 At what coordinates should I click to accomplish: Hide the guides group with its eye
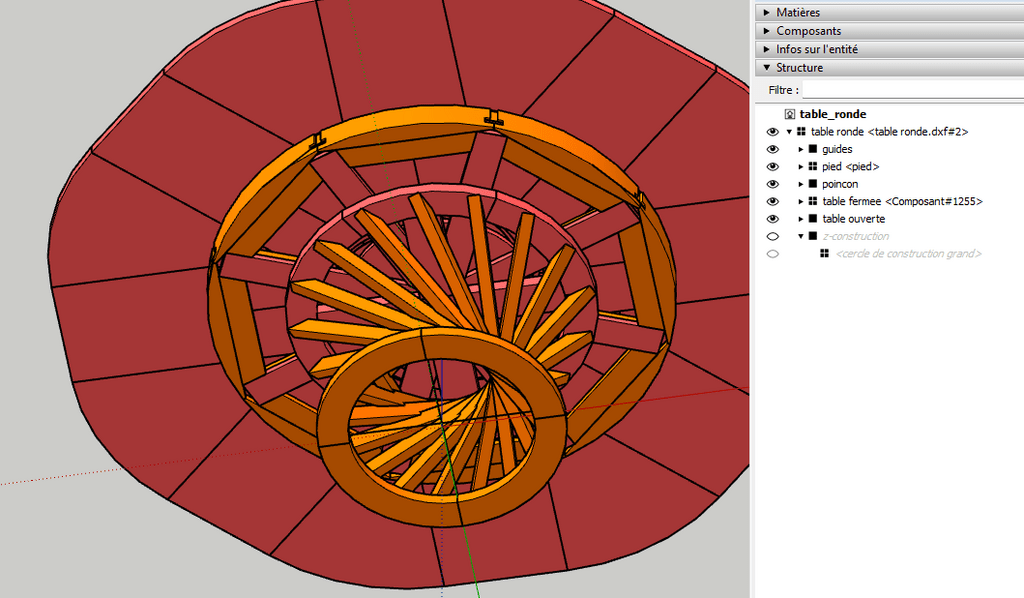tap(772, 149)
